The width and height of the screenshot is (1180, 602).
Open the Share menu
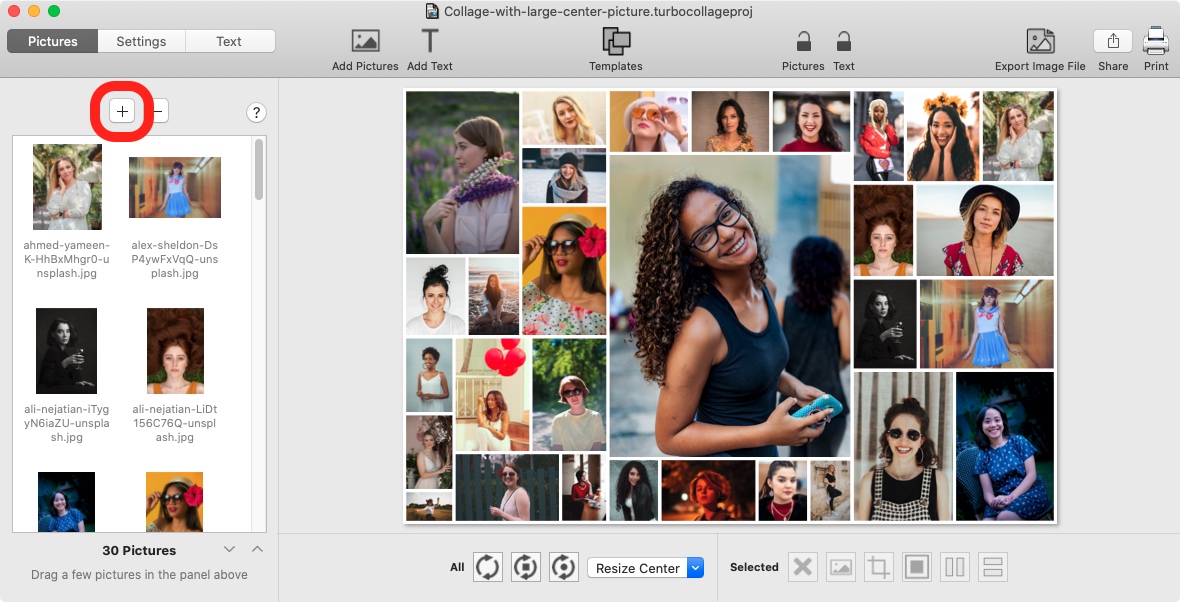pyautogui.click(x=1113, y=42)
